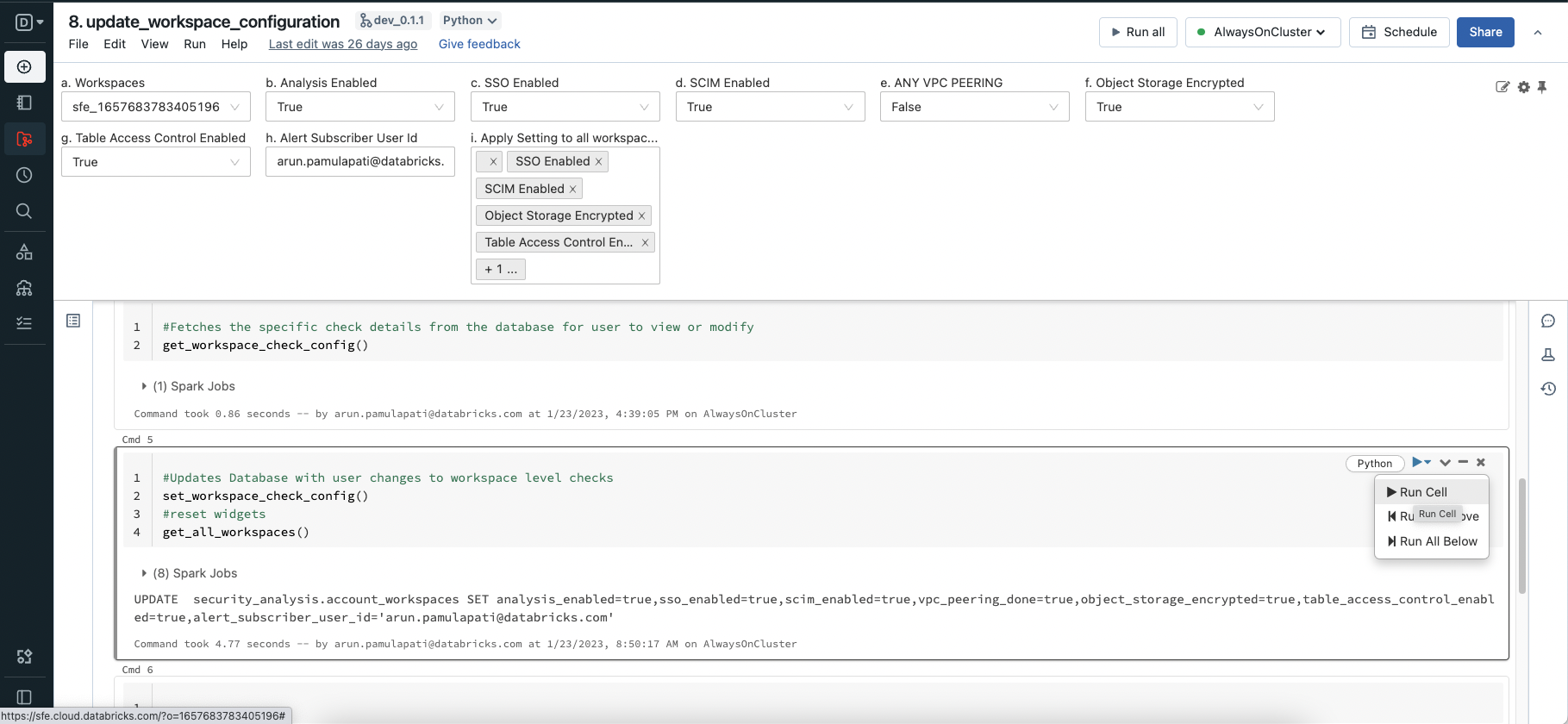The width and height of the screenshot is (1568, 724).
Task: Click the Run all button
Action: (x=1138, y=32)
